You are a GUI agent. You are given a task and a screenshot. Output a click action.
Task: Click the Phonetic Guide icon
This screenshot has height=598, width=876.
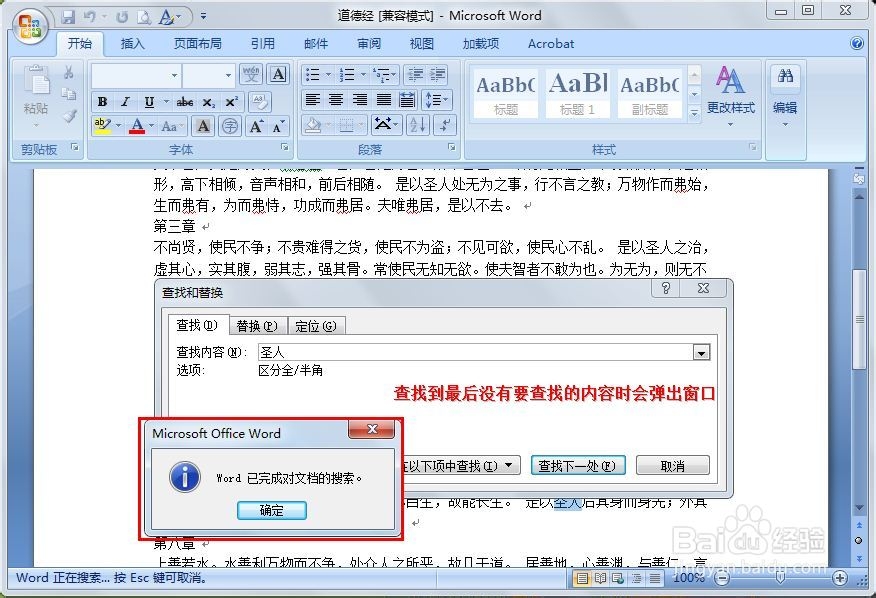[x=251, y=74]
